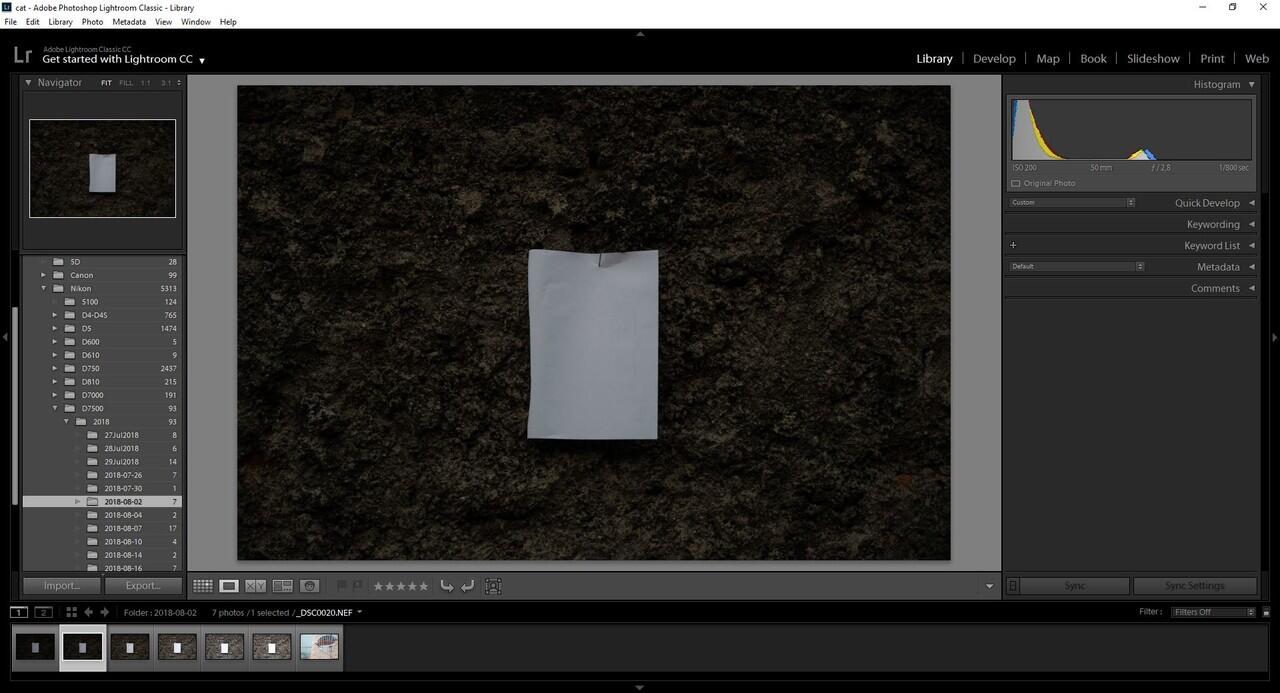Select the last filmstrip thumbnail
1280x693 pixels.
click(x=319, y=648)
